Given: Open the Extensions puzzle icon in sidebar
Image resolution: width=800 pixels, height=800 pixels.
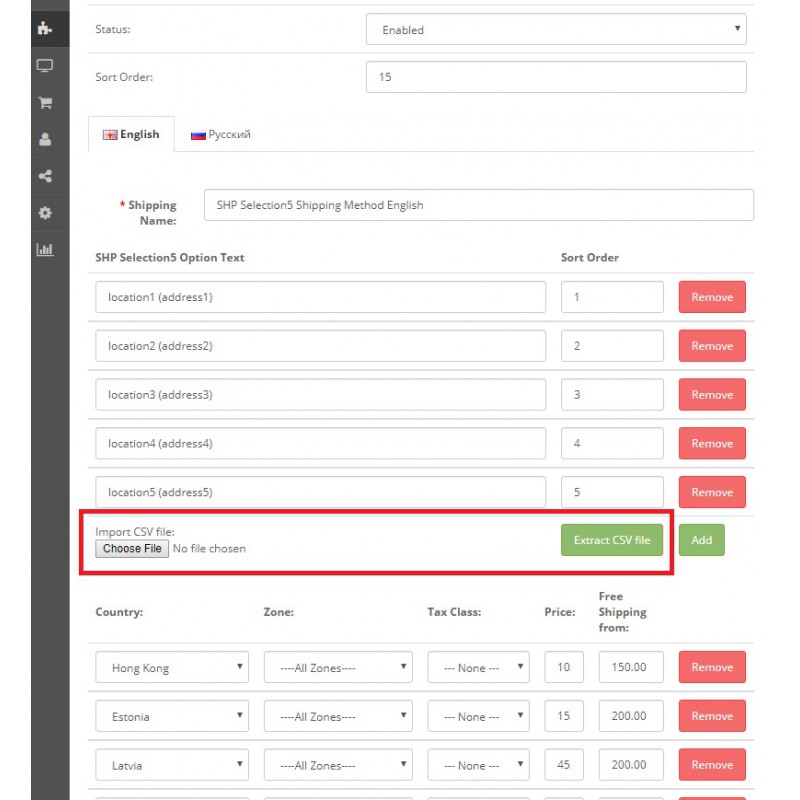Looking at the screenshot, I should pyautogui.click(x=45, y=28).
